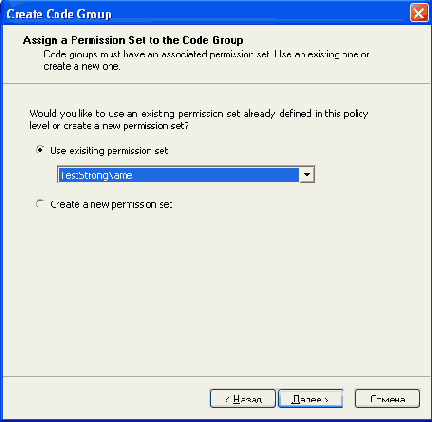Expand the permission set dropdown arrow
The width and height of the screenshot is (432, 422).
tap(307, 175)
